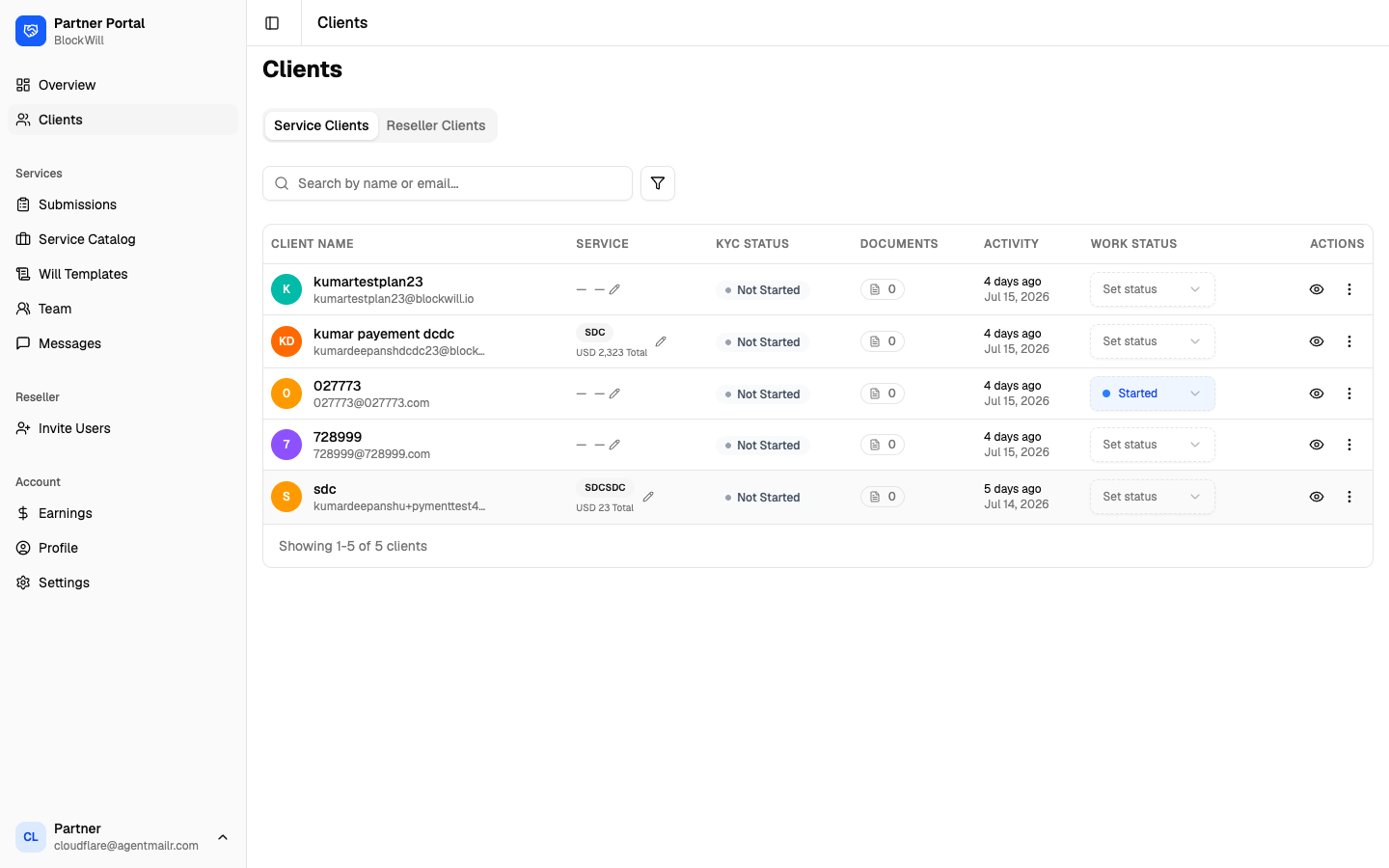Click the KYC Status column header

[x=752, y=244]
